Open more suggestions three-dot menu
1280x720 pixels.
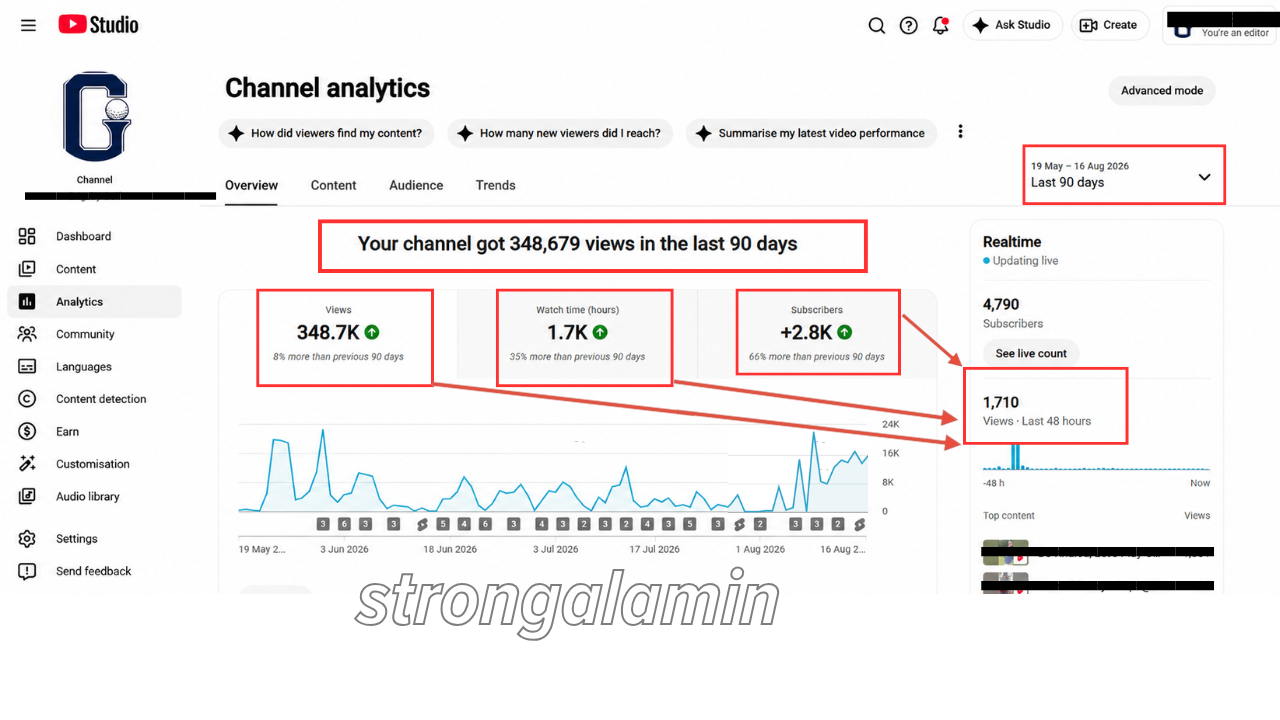tap(960, 132)
